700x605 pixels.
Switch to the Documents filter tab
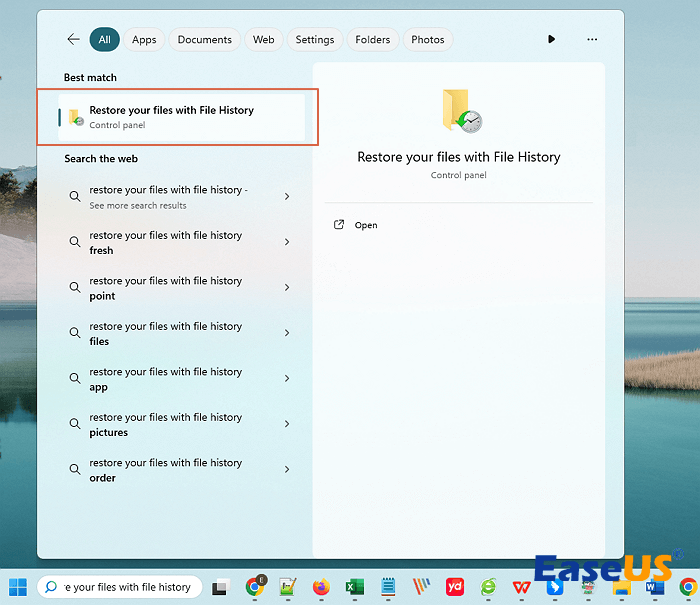204,40
